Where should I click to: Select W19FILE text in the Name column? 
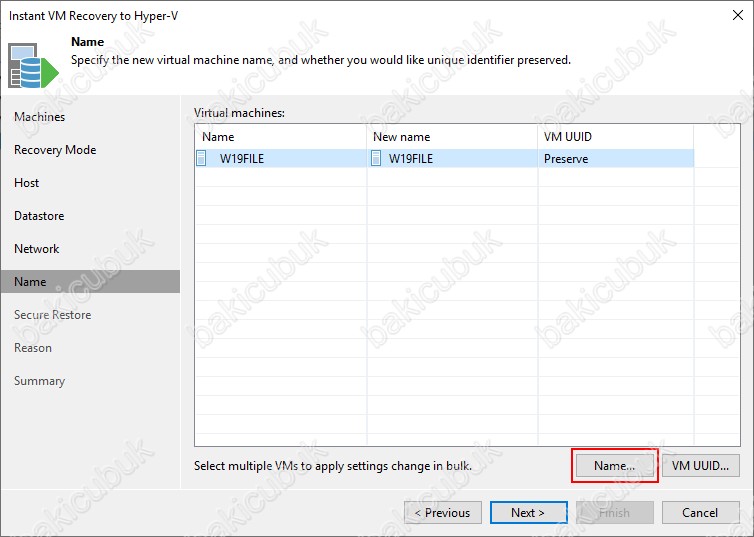coord(241,159)
